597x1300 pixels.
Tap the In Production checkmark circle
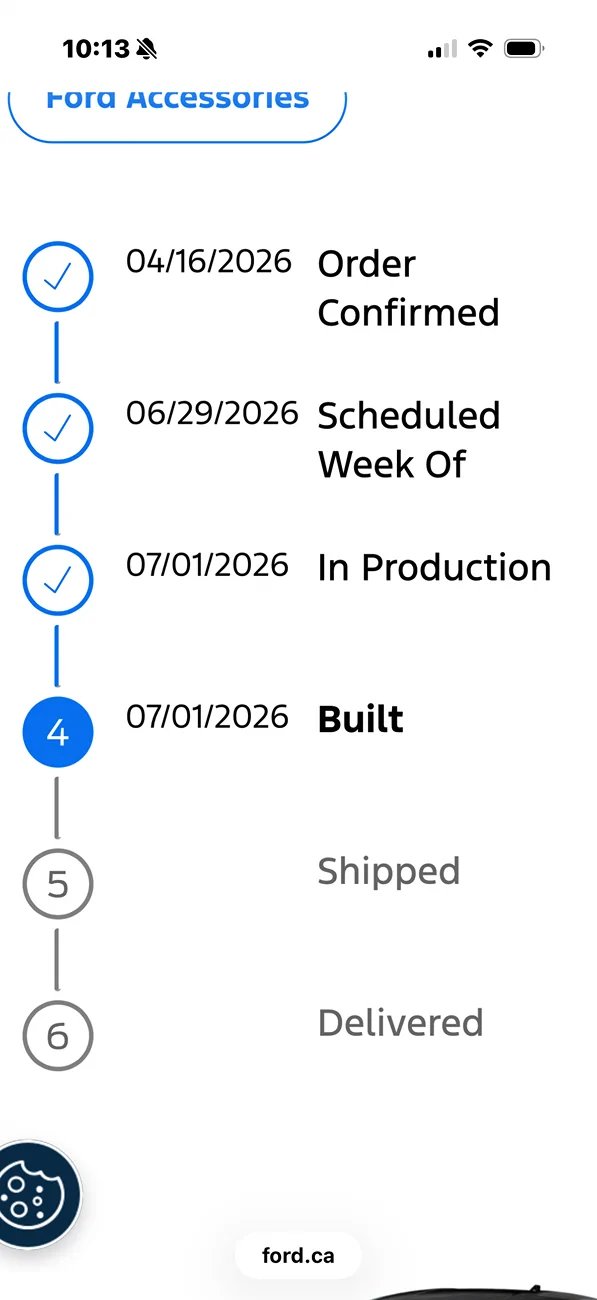(58, 580)
